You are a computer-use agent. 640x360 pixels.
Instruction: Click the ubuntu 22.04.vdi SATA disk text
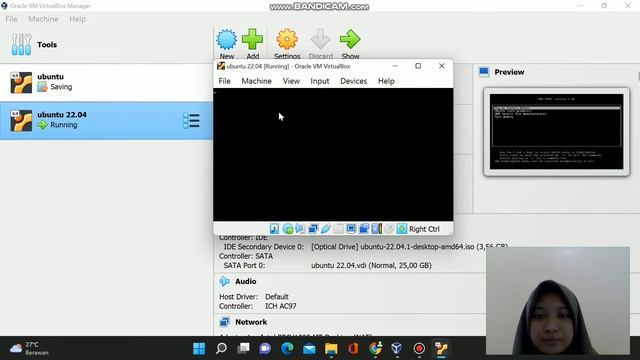click(371, 265)
